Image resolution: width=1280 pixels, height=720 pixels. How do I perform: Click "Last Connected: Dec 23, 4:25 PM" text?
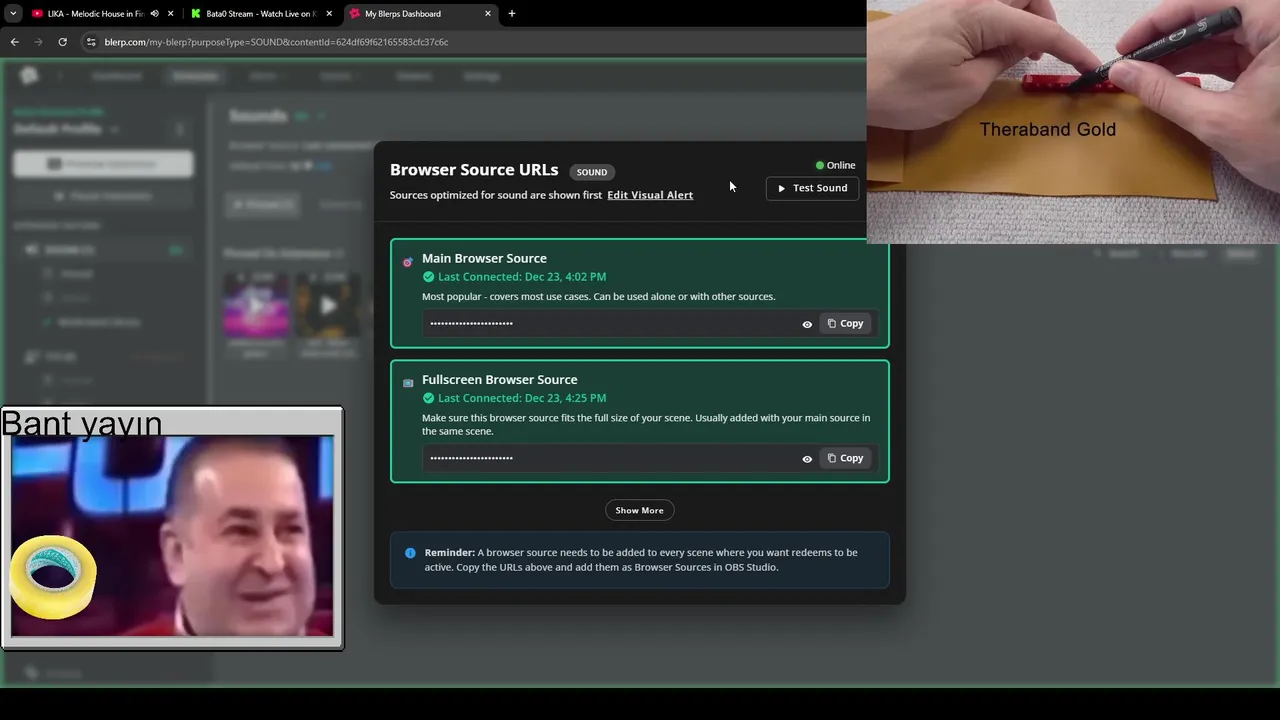point(522,398)
